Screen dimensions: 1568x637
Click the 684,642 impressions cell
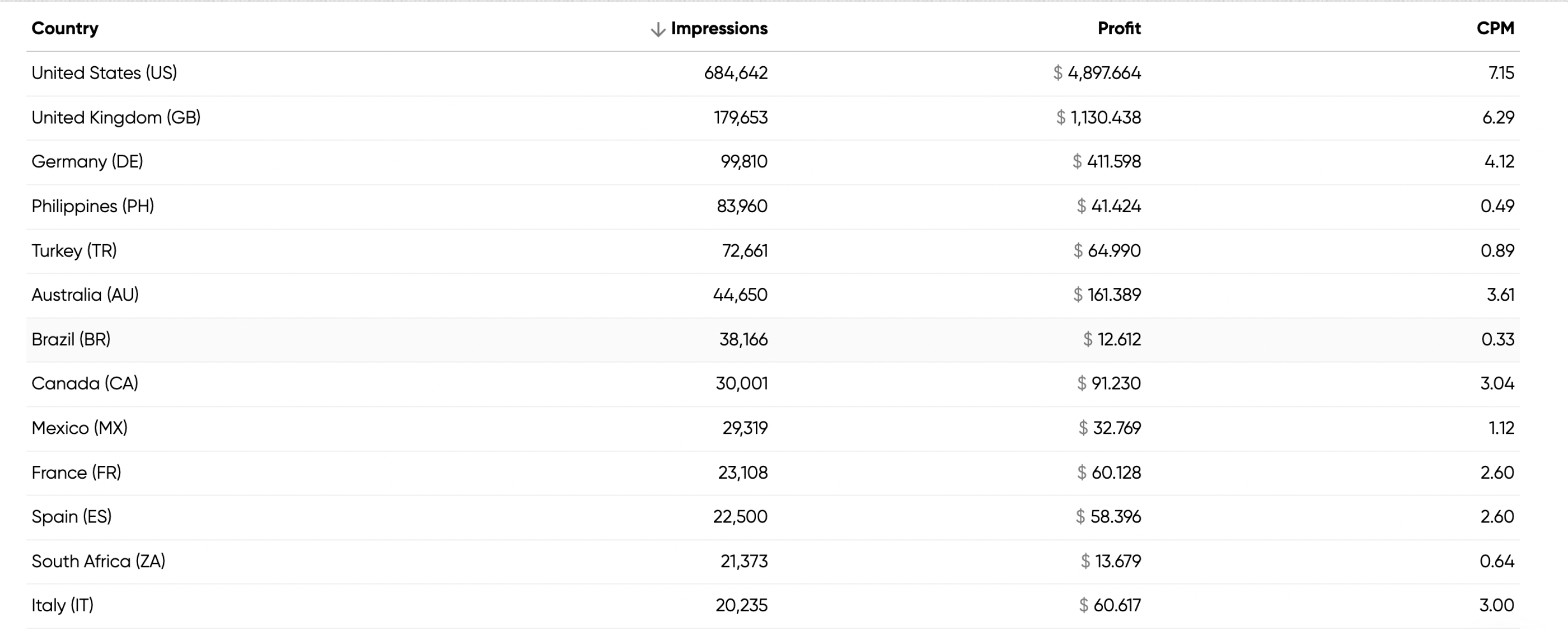736,73
